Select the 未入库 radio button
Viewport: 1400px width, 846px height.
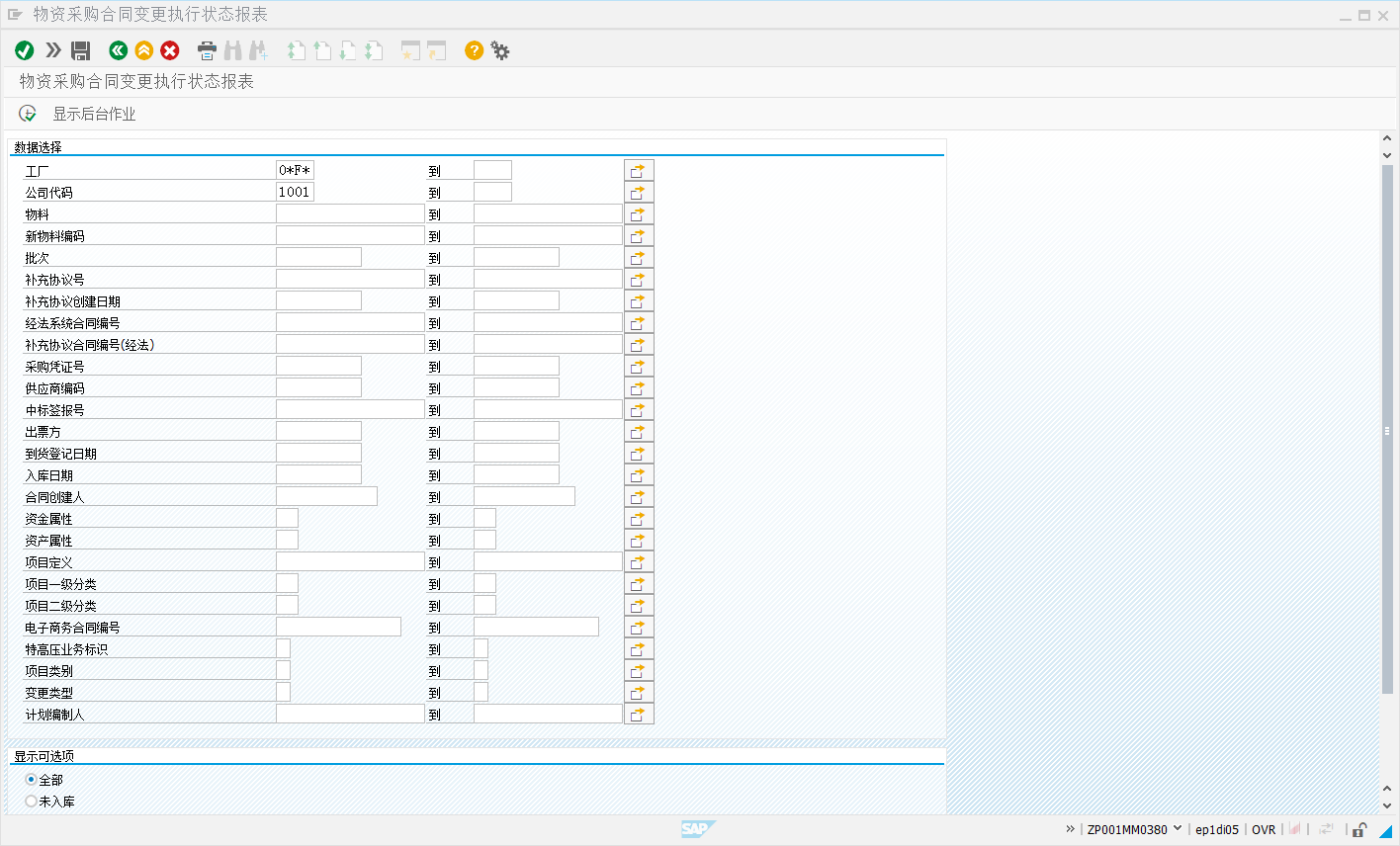click(31, 802)
